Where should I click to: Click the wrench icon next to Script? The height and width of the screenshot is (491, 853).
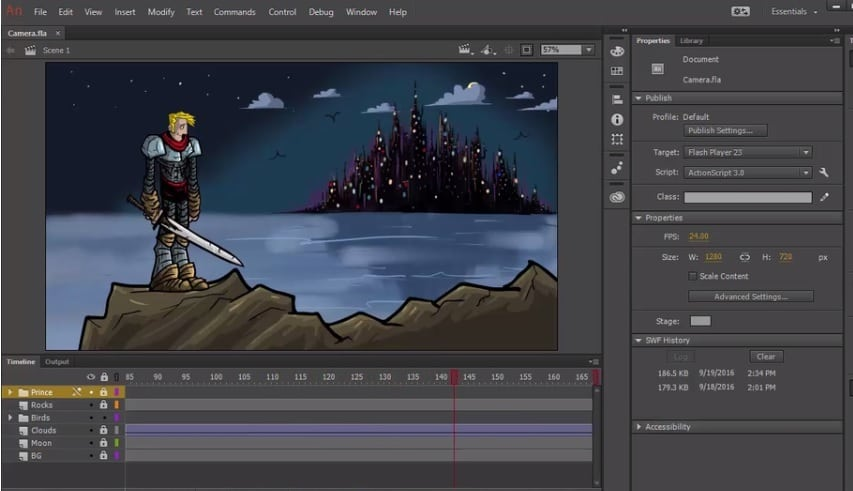[x=824, y=172]
